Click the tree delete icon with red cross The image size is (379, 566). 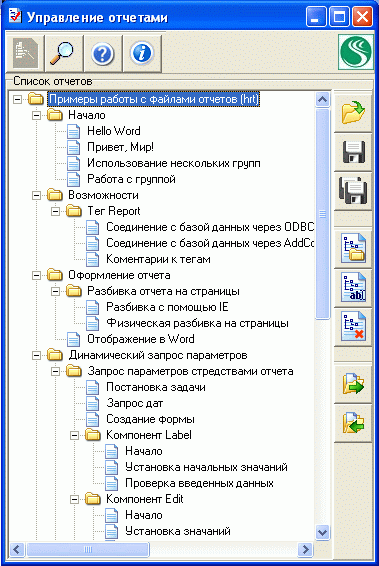tap(353, 327)
